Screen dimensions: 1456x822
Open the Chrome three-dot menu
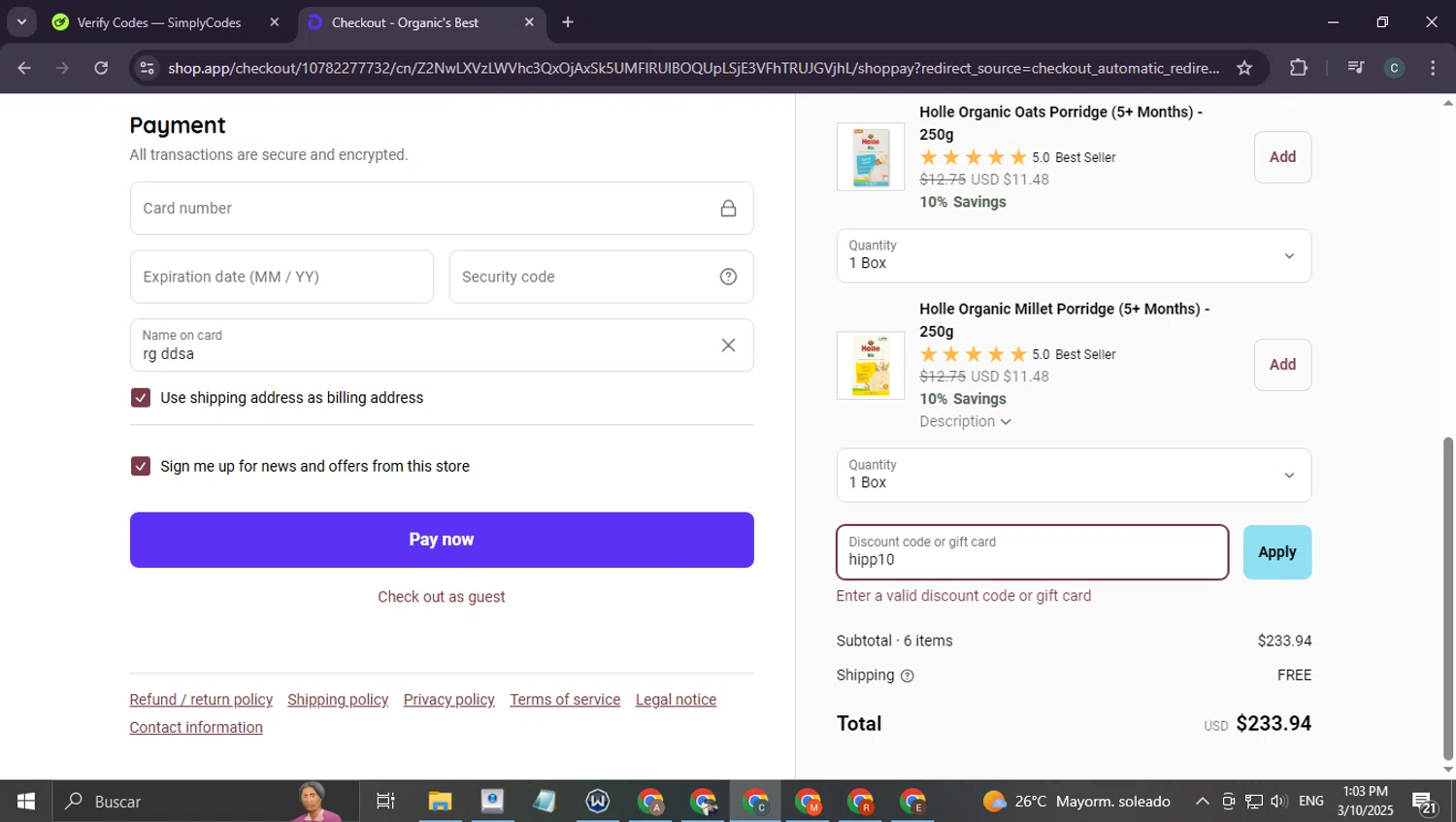pos(1433,68)
